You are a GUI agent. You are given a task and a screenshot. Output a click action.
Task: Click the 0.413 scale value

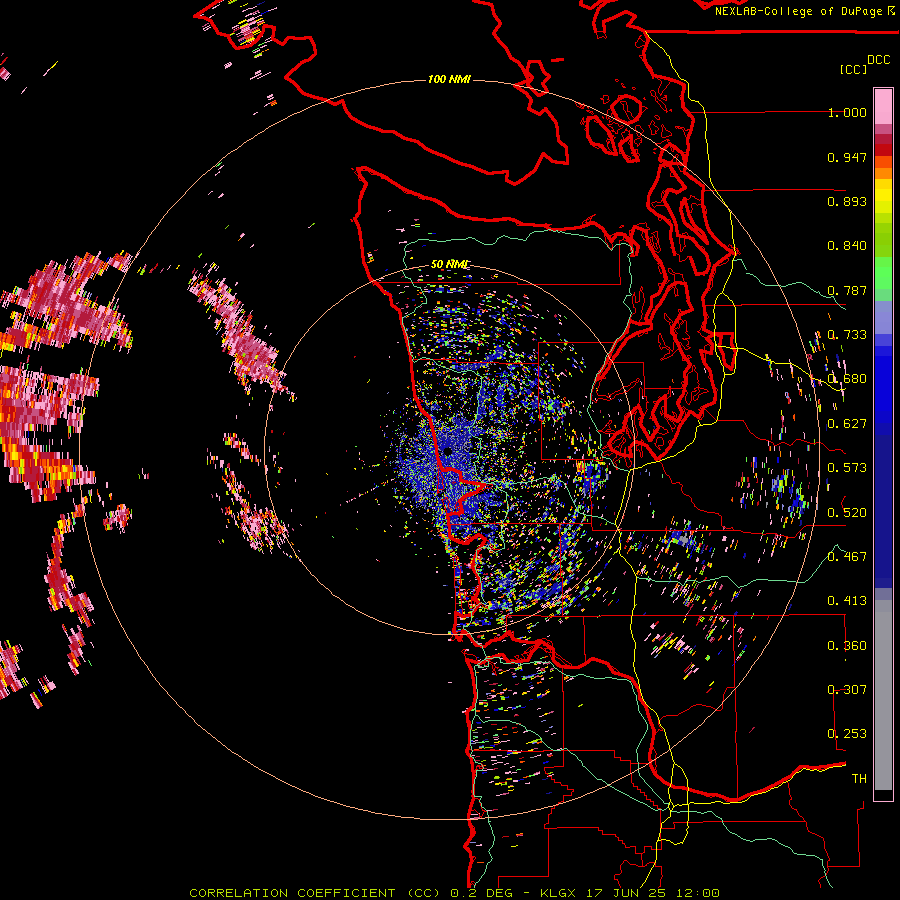[x=847, y=601]
